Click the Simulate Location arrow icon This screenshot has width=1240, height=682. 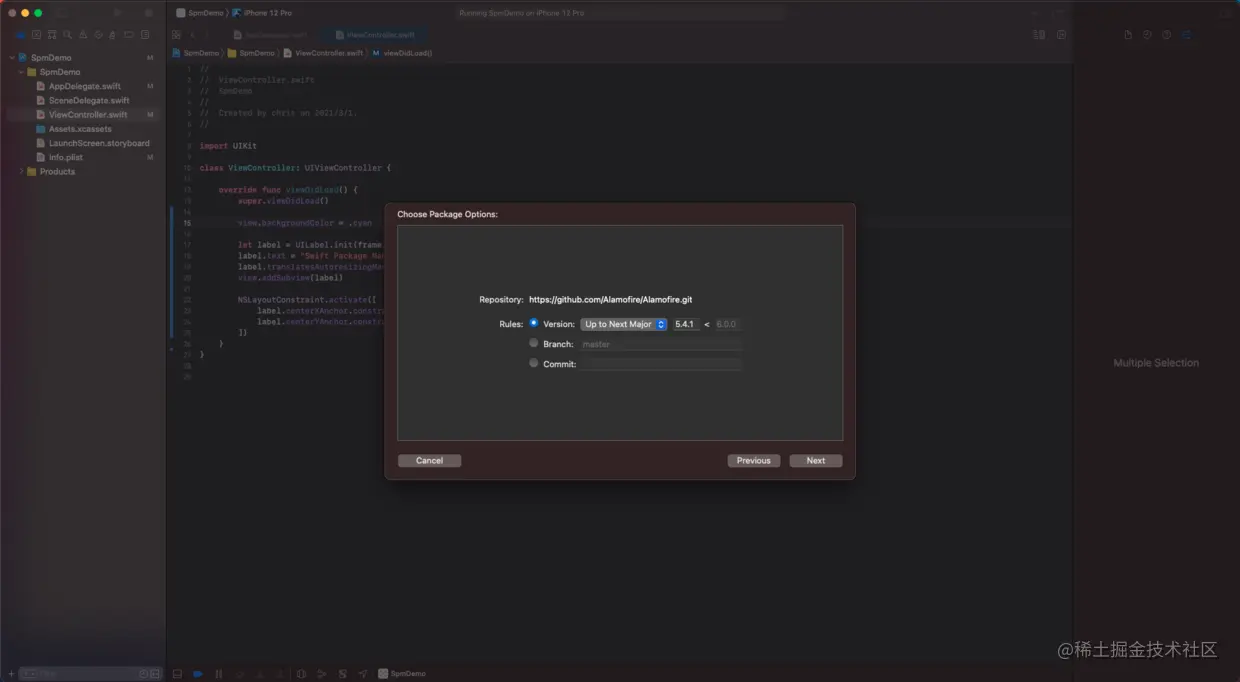[x=363, y=674]
